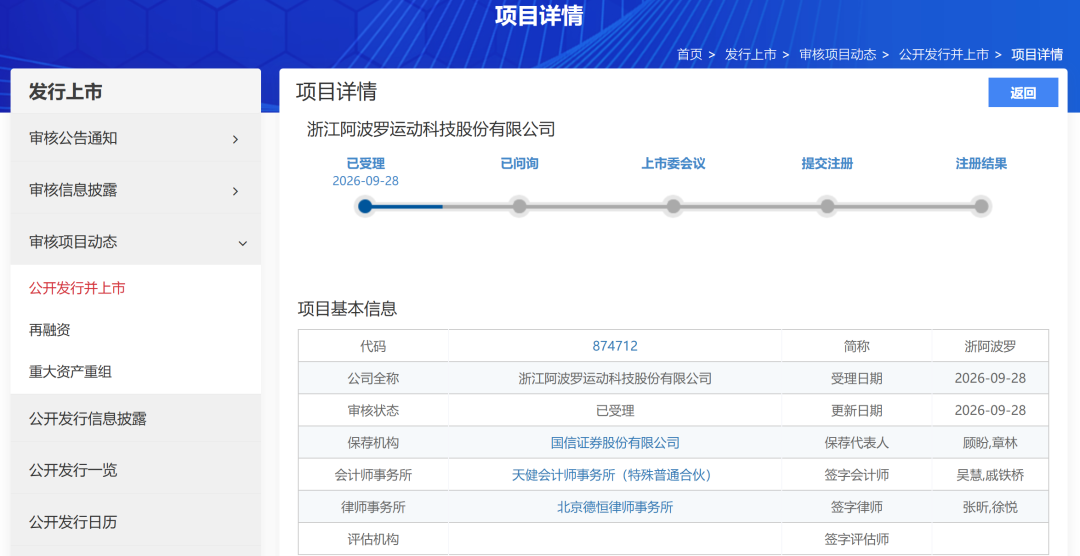Click the 签字评估师 label cell
Screen dimensions: 1080x556
click(857, 539)
